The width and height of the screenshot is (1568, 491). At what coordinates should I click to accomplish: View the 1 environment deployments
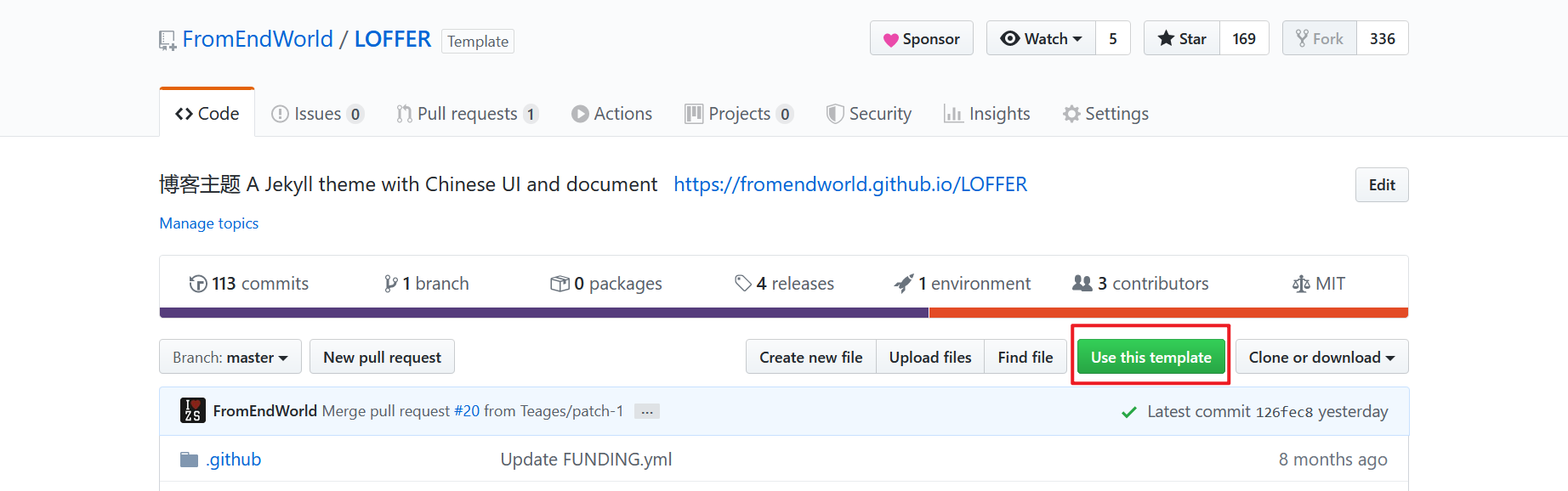pyautogui.click(x=963, y=284)
